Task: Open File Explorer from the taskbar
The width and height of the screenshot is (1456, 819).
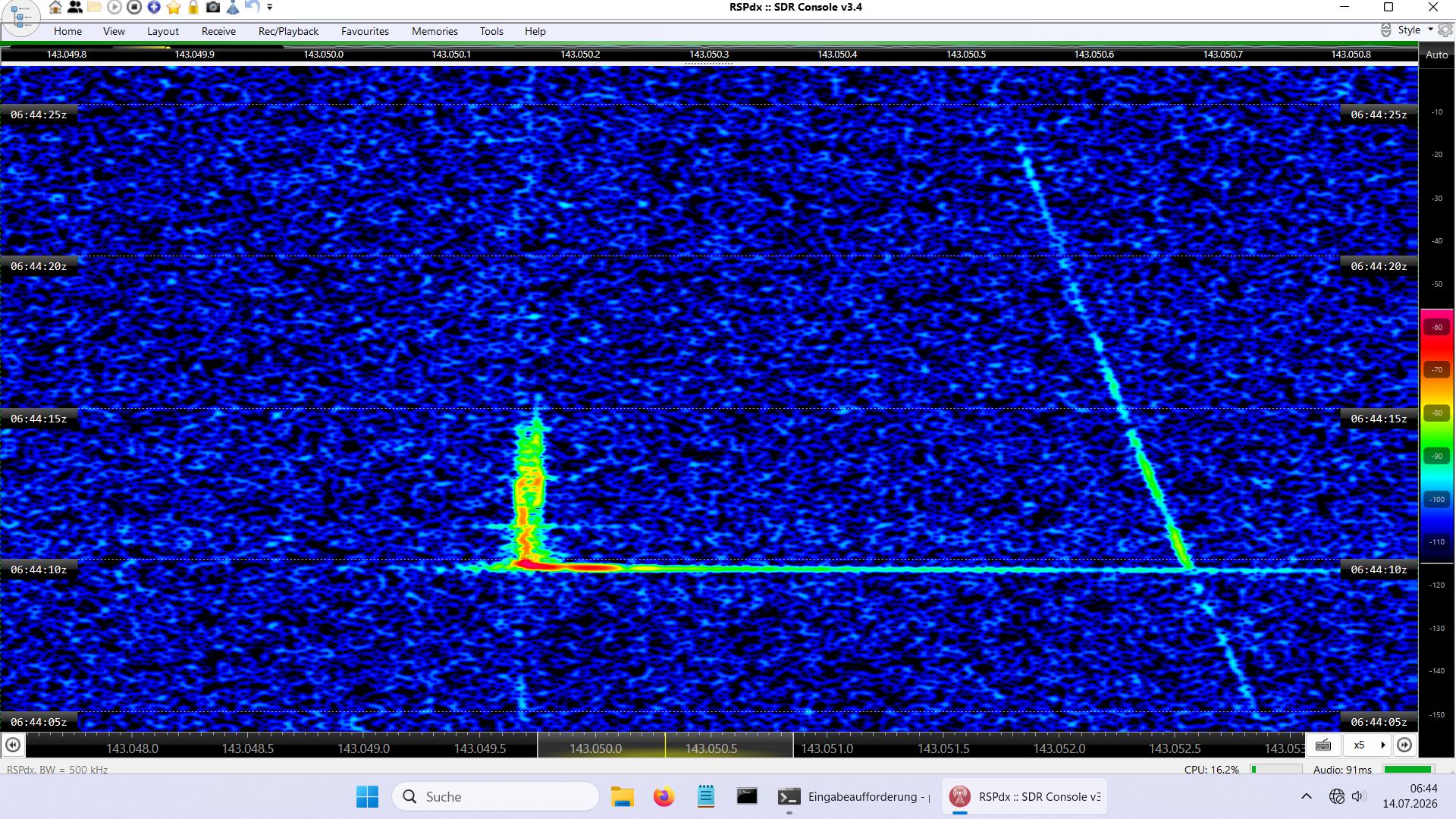Action: (x=622, y=797)
